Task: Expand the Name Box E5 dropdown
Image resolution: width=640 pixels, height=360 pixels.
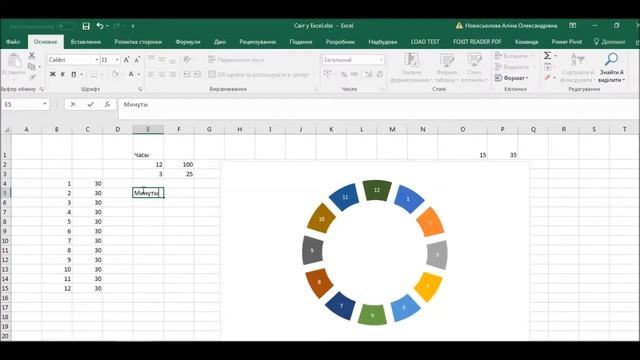Action: click(44, 104)
